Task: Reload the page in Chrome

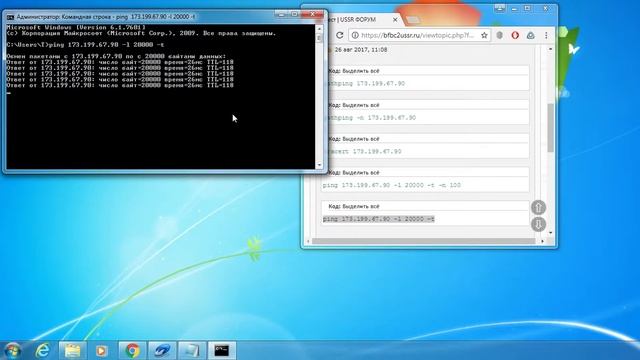Action: click(x=340, y=36)
